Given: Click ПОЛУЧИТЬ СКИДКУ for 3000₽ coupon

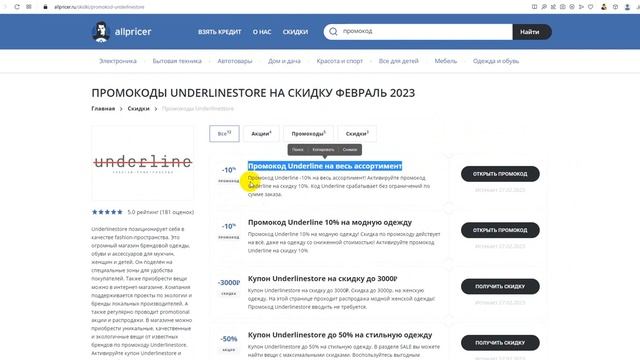Looking at the screenshot, I should click(500, 287).
